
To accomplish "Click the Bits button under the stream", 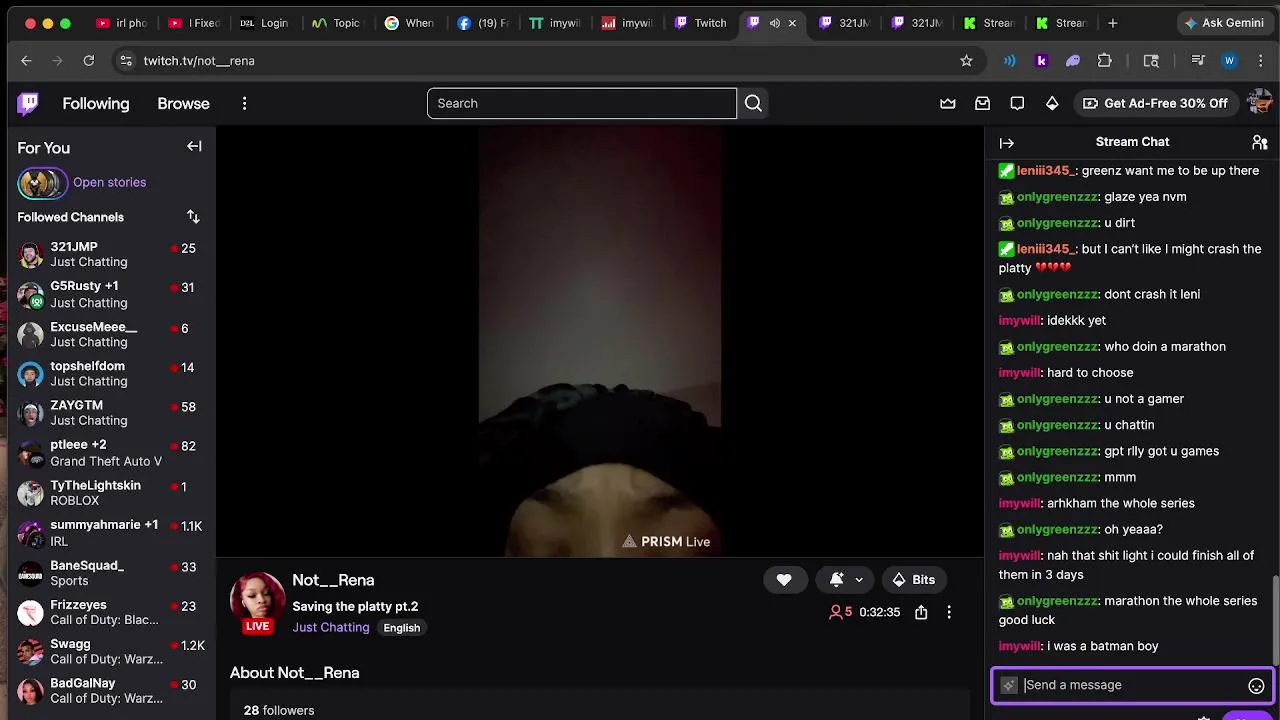I will click(x=913, y=579).
